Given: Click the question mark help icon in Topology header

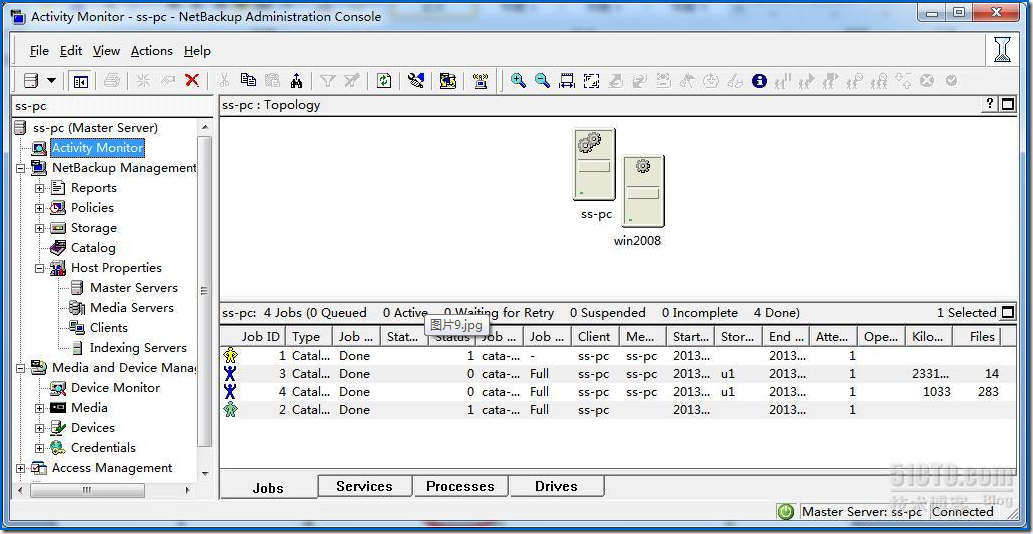Looking at the screenshot, I should [x=990, y=104].
